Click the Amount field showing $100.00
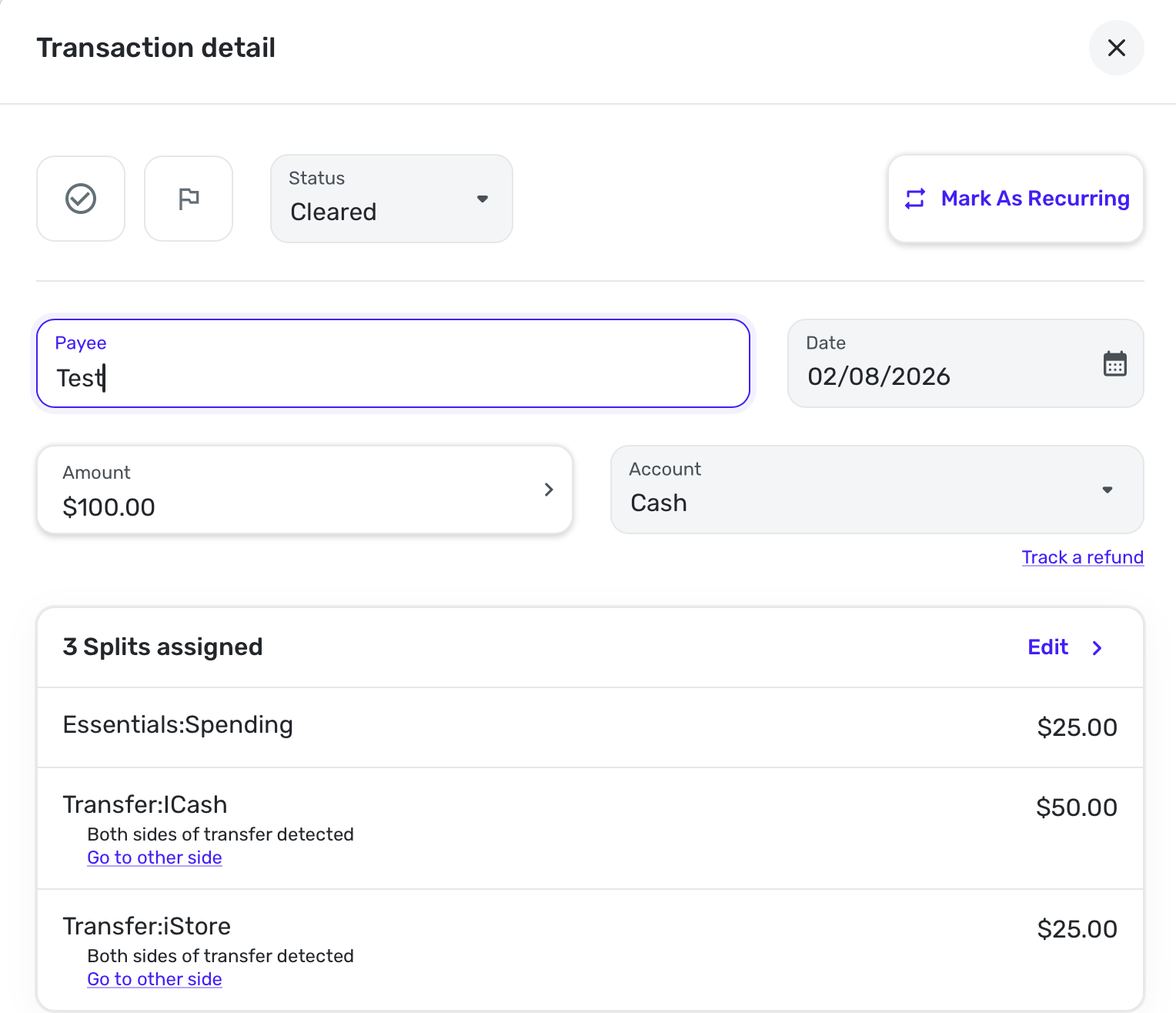The width and height of the screenshot is (1176, 1013). tap(292, 490)
